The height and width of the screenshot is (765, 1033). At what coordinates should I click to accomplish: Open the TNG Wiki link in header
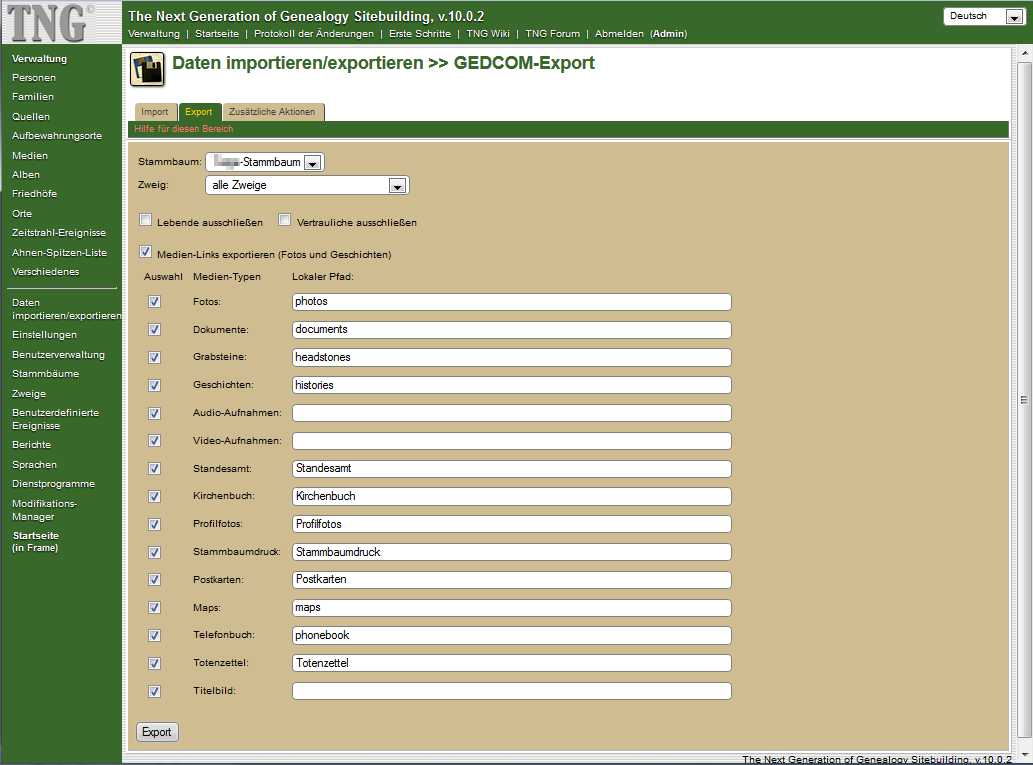[x=488, y=34]
